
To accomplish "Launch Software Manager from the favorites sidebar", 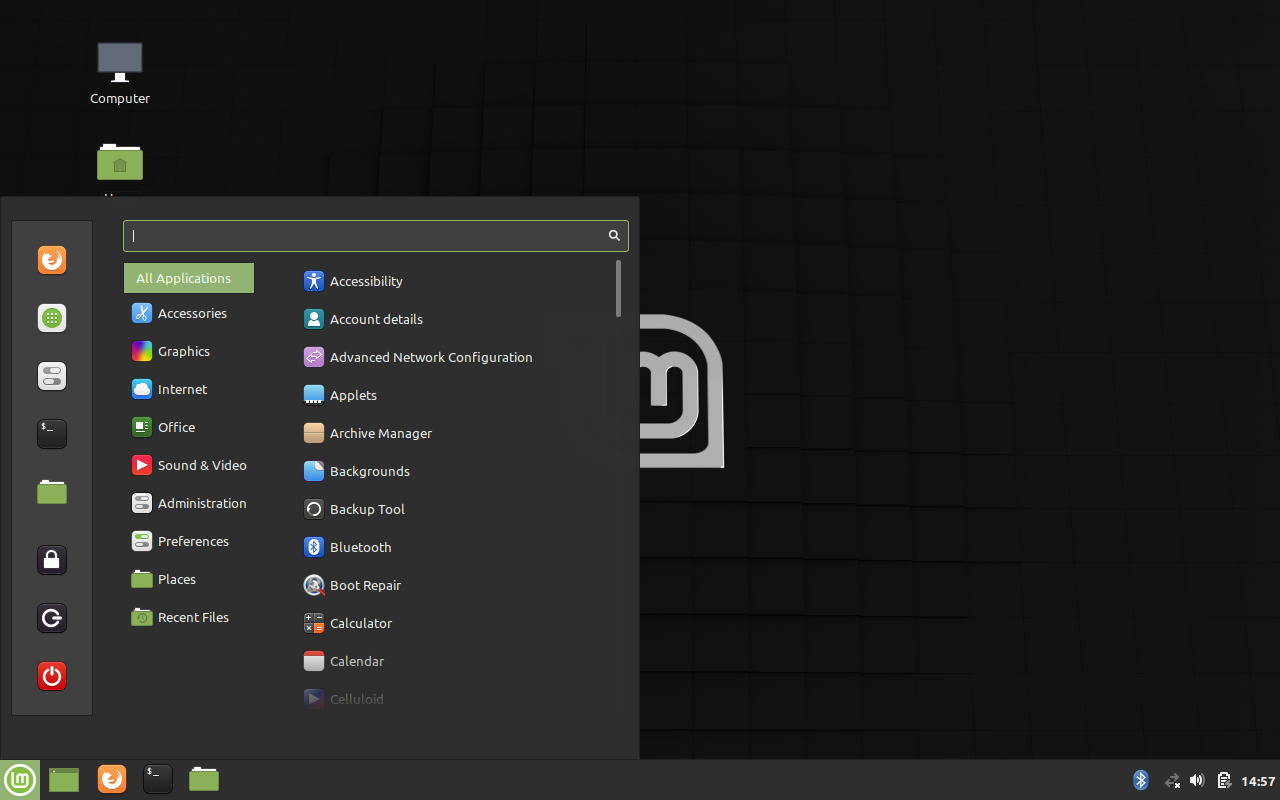I will tap(52, 318).
